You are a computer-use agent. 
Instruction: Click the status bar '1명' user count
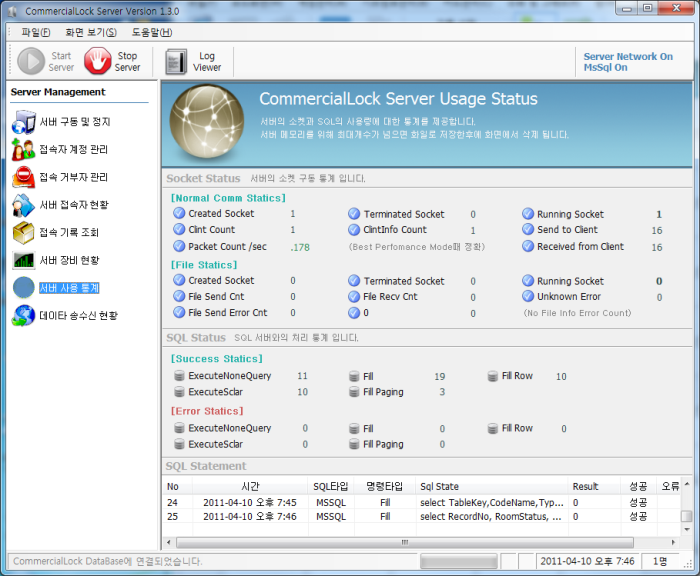(x=660, y=561)
